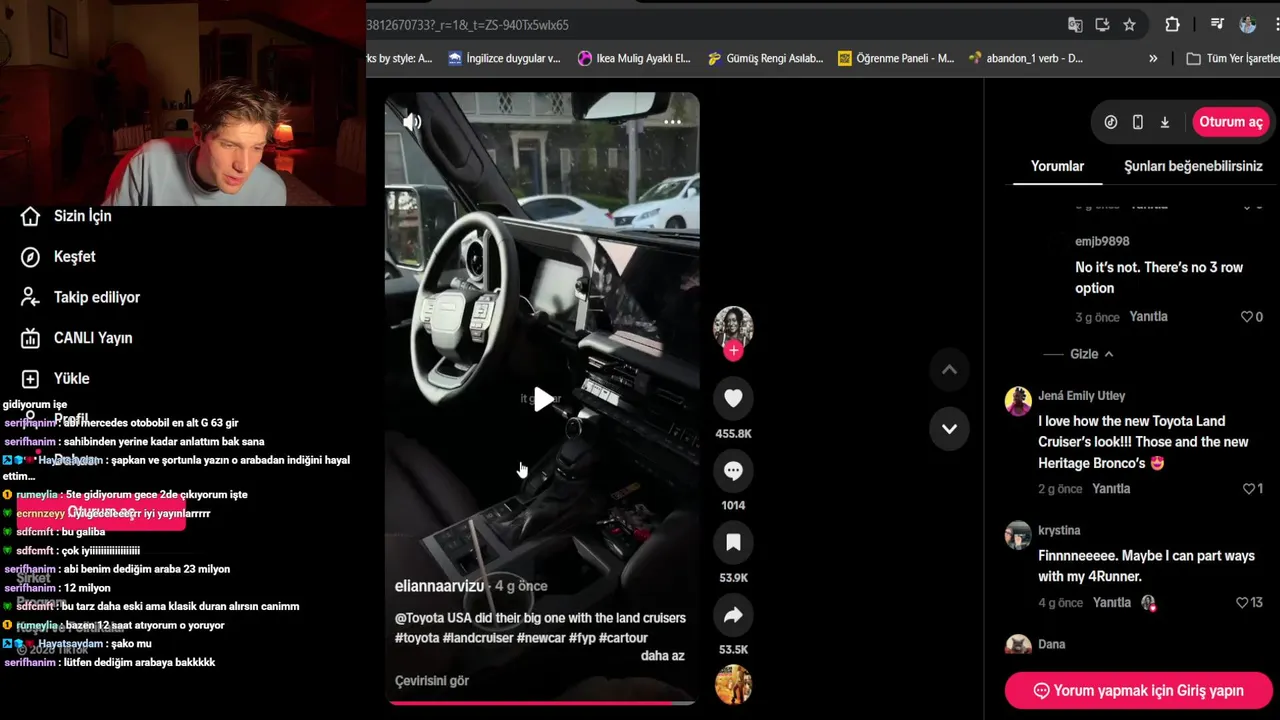Image resolution: width=1280 pixels, height=720 pixels.
Task: Open Ikea Mulig Ayaklı bookmark
Action: [x=634, y=59]
